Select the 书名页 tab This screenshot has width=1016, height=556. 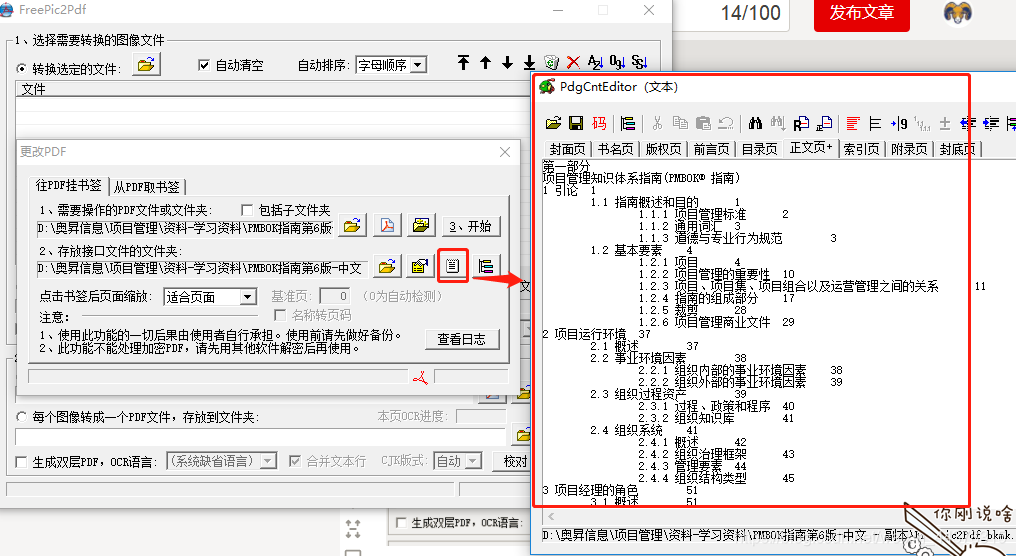point(615,149)
